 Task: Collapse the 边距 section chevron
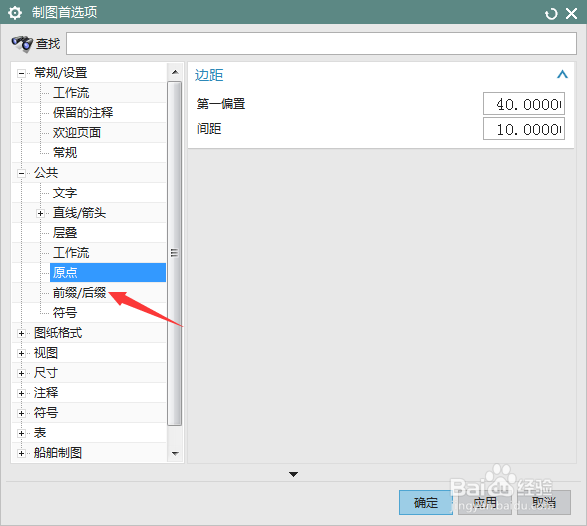click(x=562, y=75)
